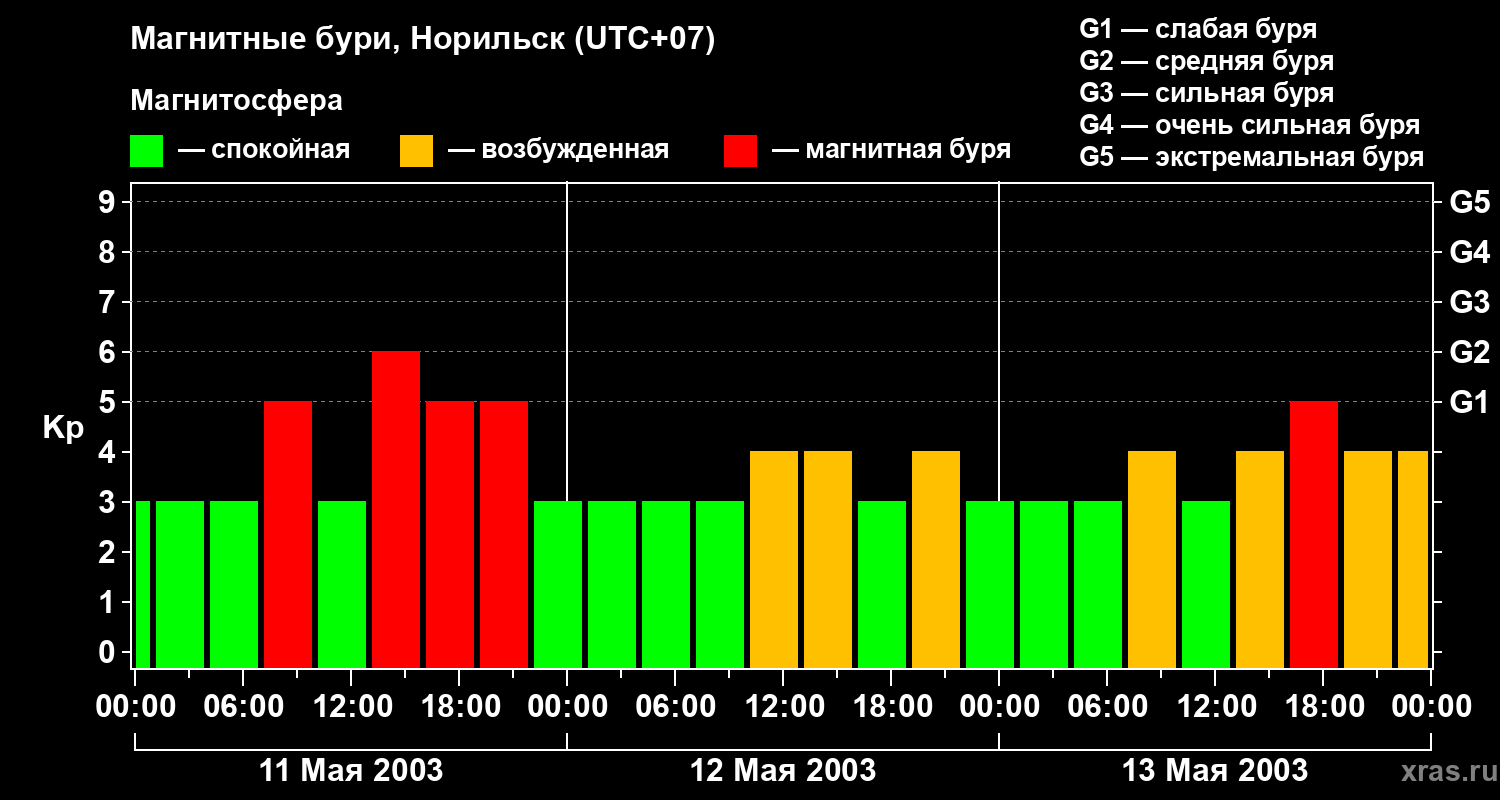Select the green bar between orange bars on 12 May
This screenshot has height=800, width=1500.
(882, 585)
